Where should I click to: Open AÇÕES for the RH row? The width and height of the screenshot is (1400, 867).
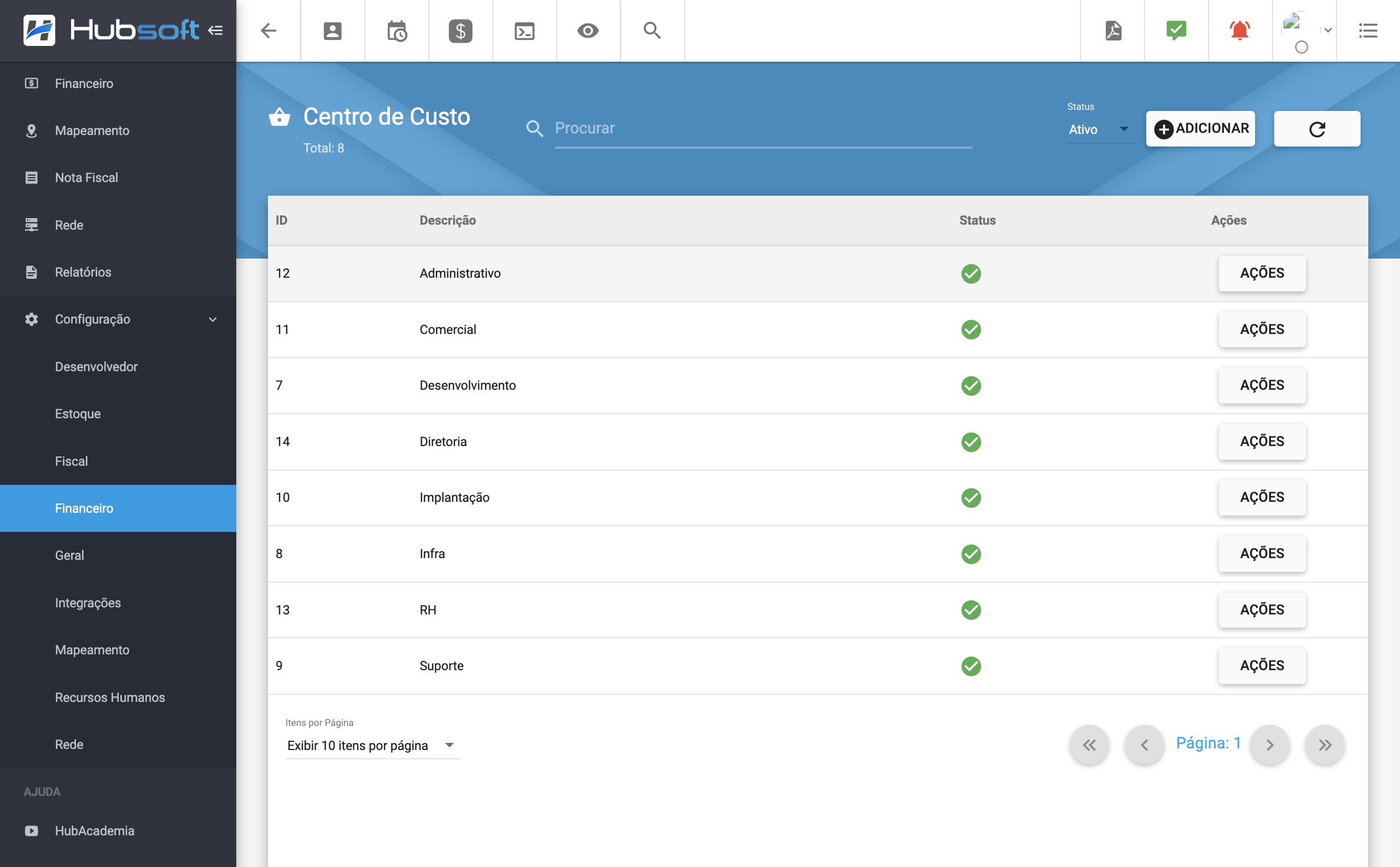(x=1262, y=610)
